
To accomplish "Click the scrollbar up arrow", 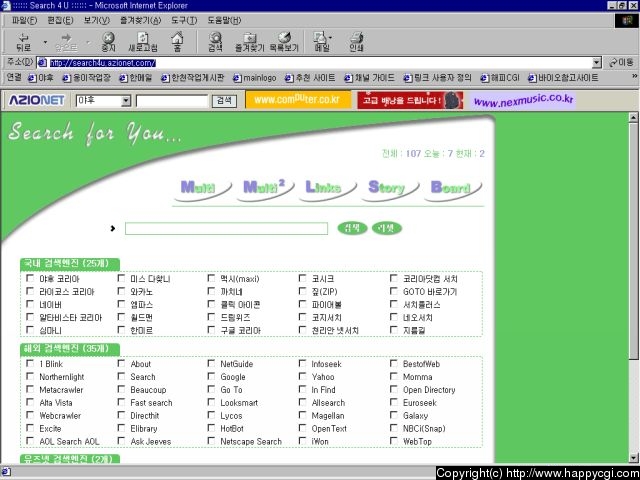I will 633,118.
